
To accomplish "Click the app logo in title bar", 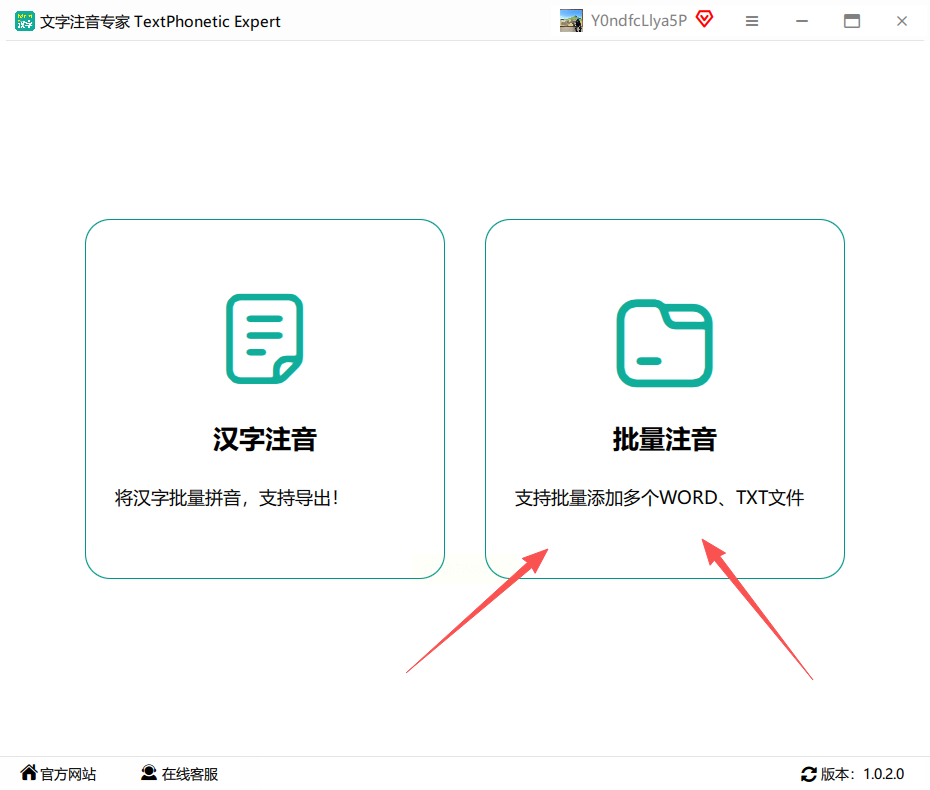I will (25, 21).
